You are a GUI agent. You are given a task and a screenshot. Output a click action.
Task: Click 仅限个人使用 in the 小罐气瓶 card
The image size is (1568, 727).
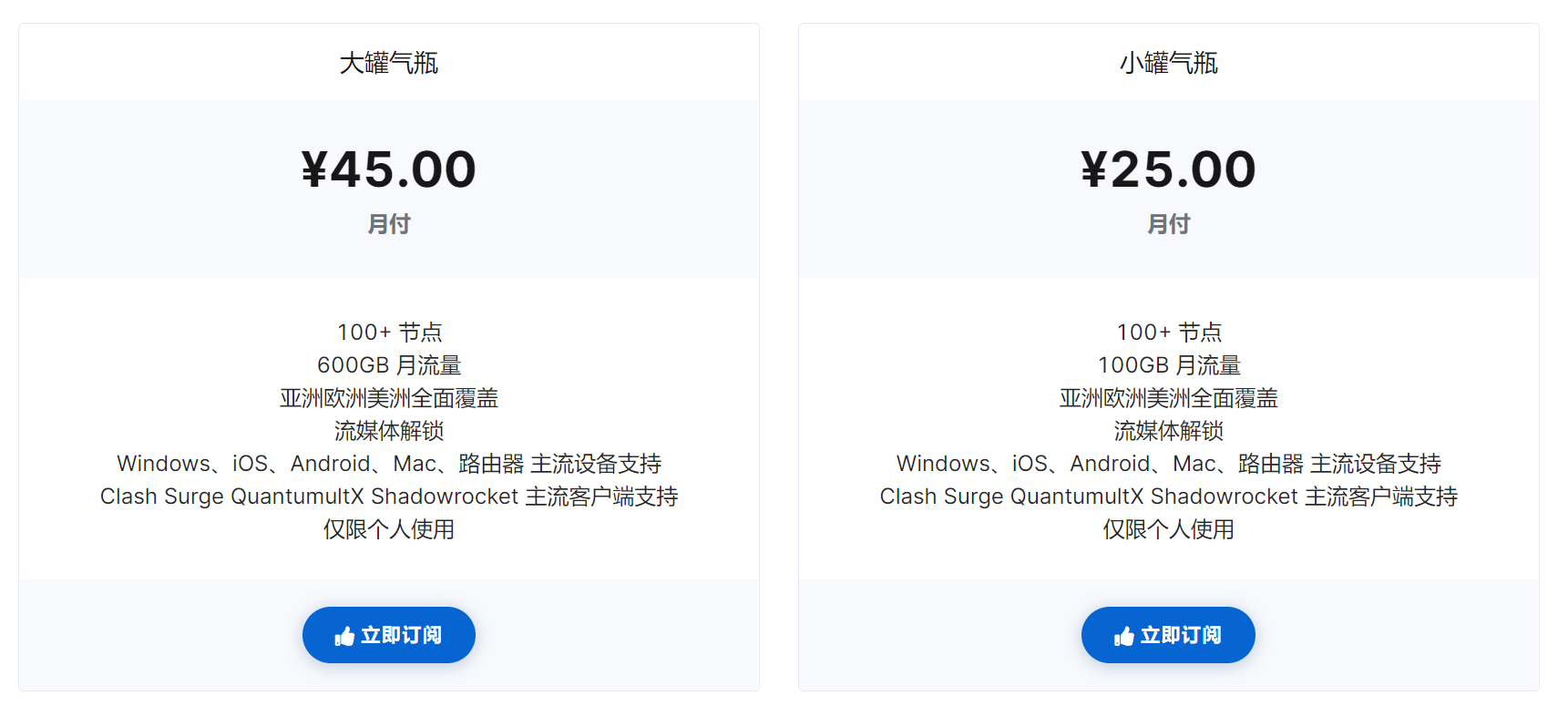coord(1169,529)
